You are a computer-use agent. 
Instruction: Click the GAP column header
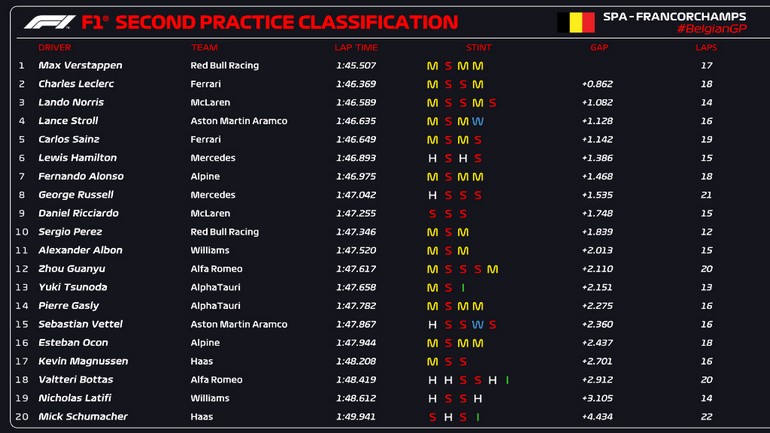point(599,47)
